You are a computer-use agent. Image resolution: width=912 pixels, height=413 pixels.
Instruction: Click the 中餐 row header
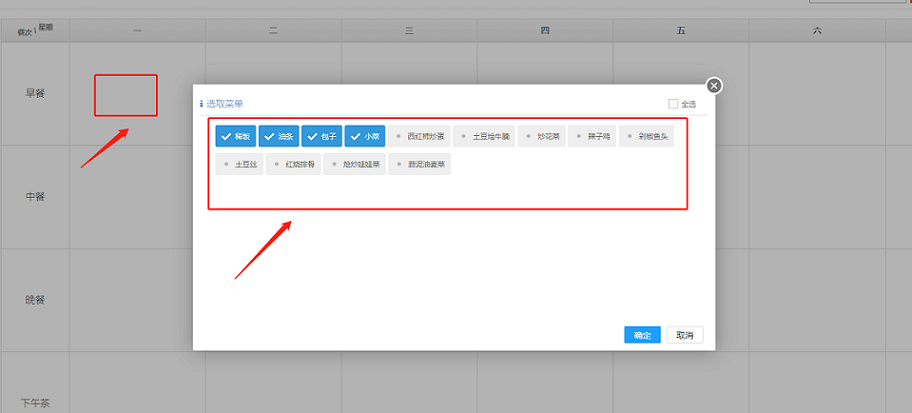click(x=35, y=196)
